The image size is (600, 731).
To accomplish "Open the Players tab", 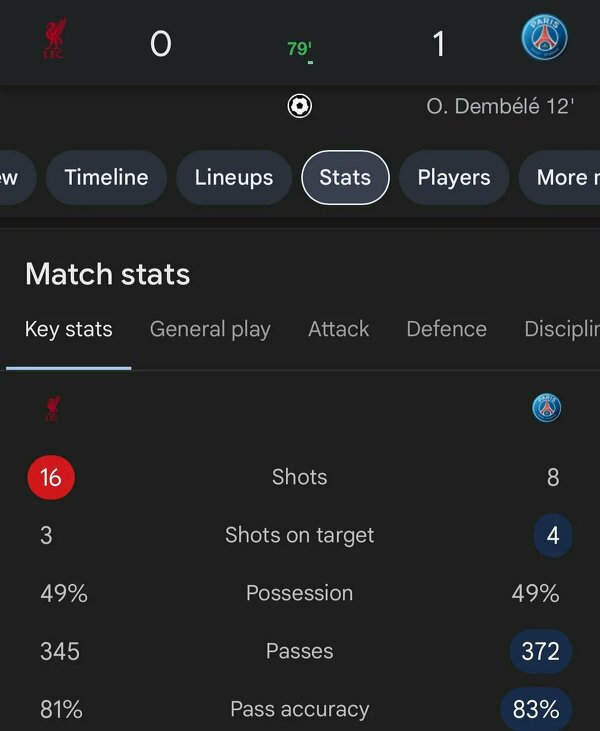I will [x=454, y=178].
